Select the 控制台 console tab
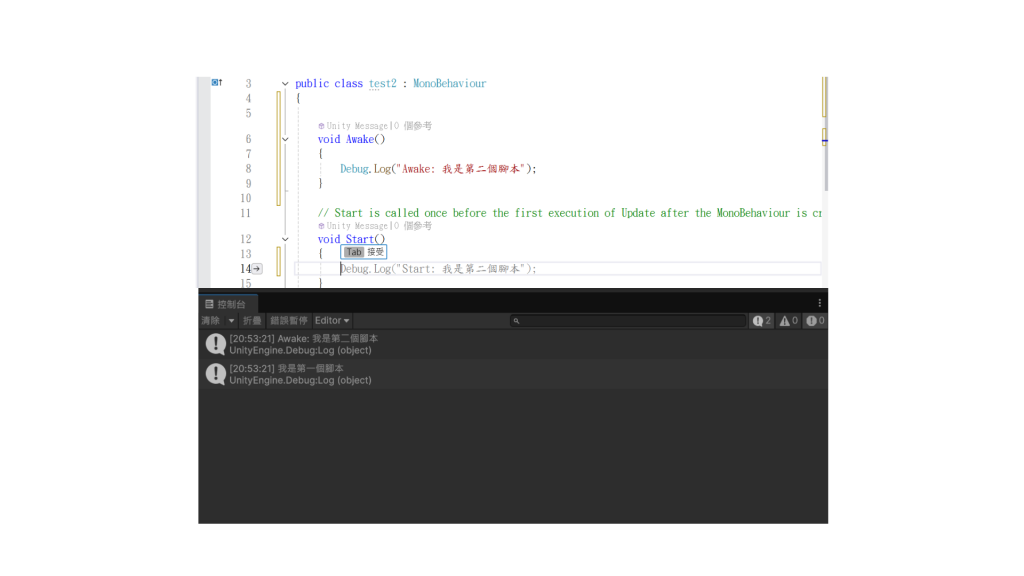 point(228,304)
